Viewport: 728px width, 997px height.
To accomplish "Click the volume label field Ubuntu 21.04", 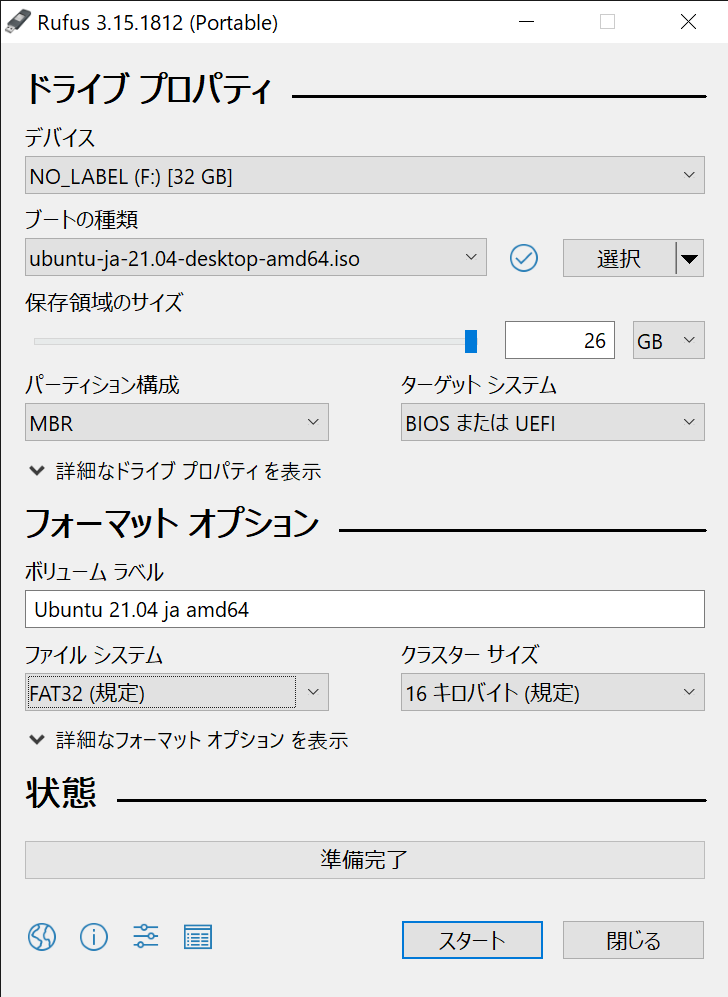I will pos(365,609).
